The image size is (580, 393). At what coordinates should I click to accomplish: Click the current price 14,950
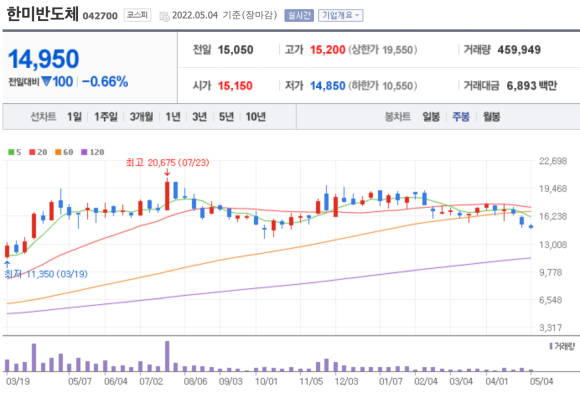pyautogui.click(x=44, y=59)
